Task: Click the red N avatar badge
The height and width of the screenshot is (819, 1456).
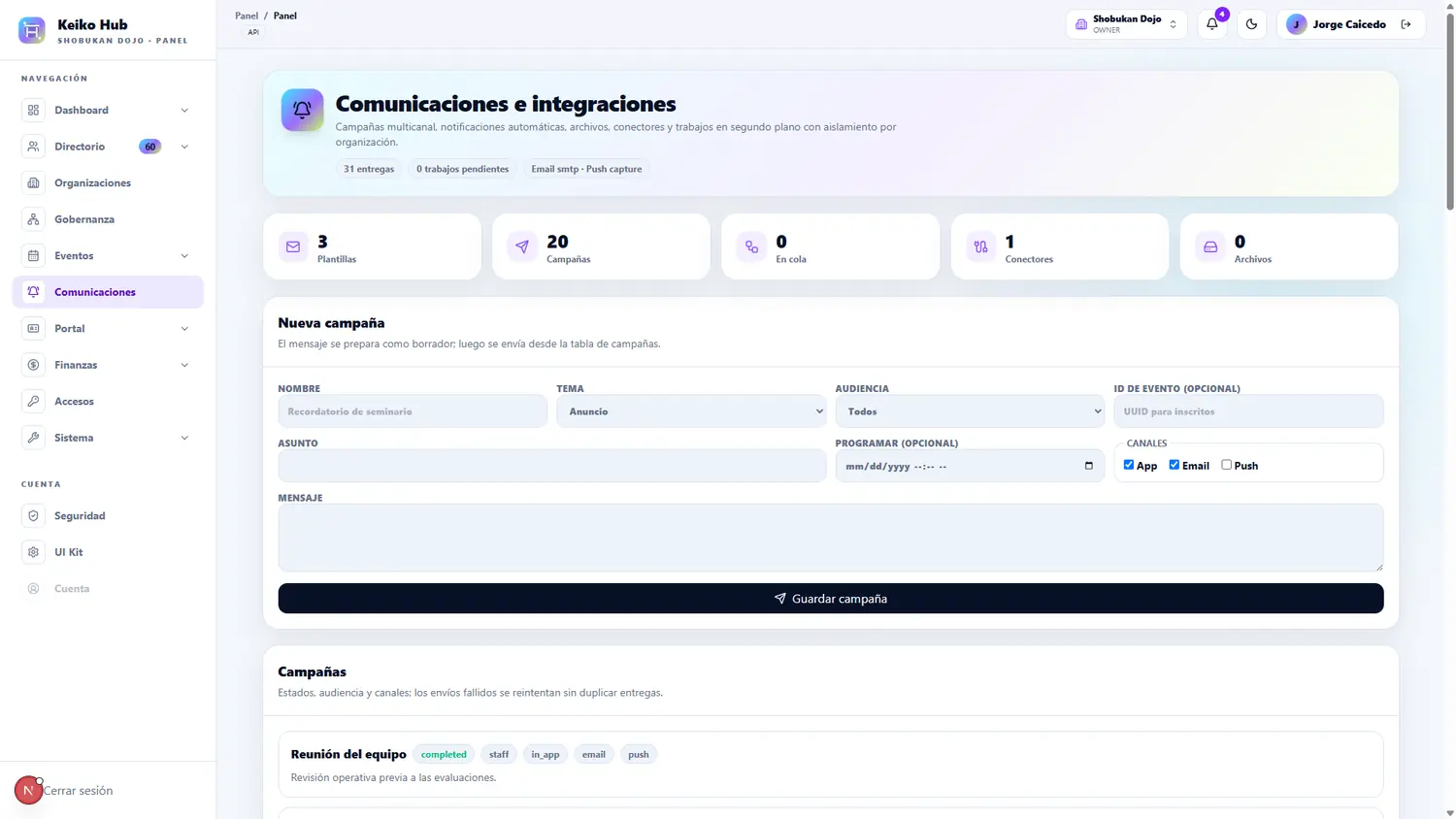Action: pos(28,790)
